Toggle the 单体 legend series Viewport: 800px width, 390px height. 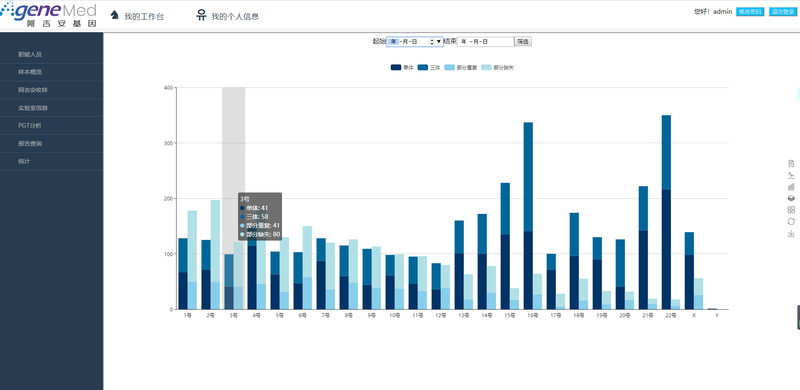tap(402, 67)
